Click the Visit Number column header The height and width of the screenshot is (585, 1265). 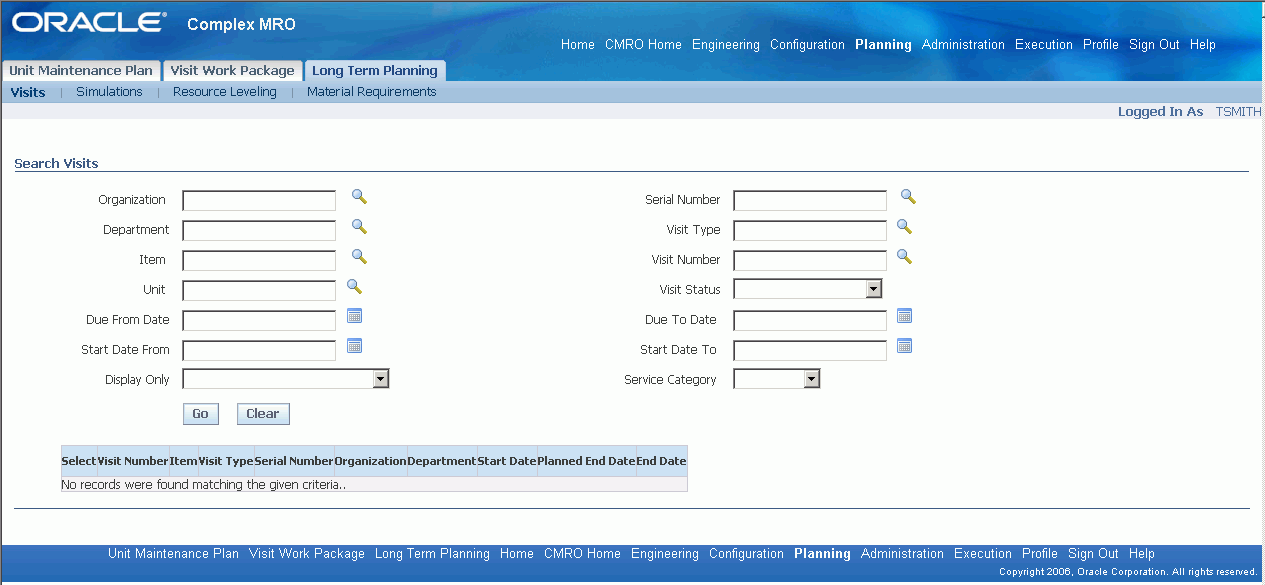133,461
